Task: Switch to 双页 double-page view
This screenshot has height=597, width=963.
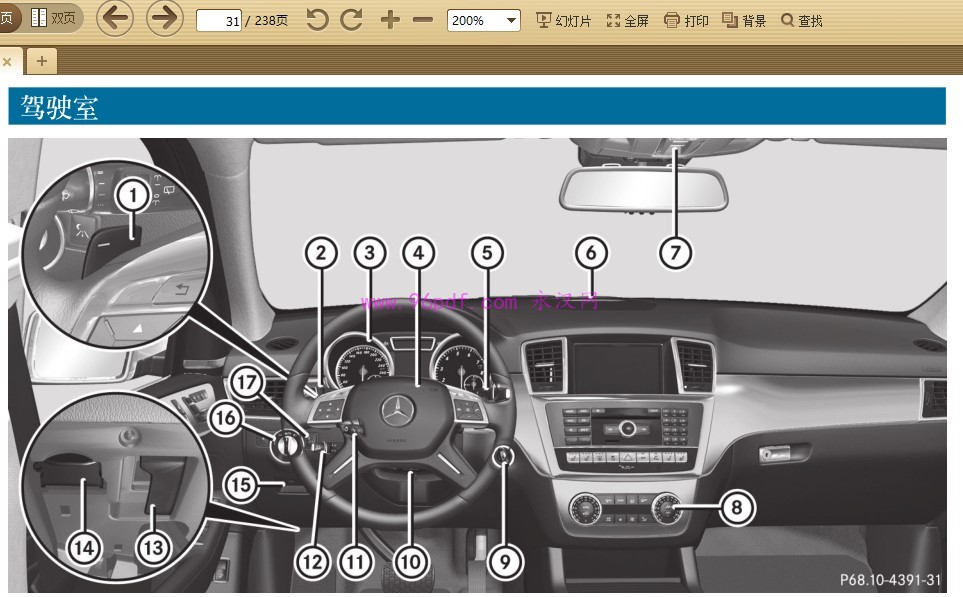Action: 53,18
